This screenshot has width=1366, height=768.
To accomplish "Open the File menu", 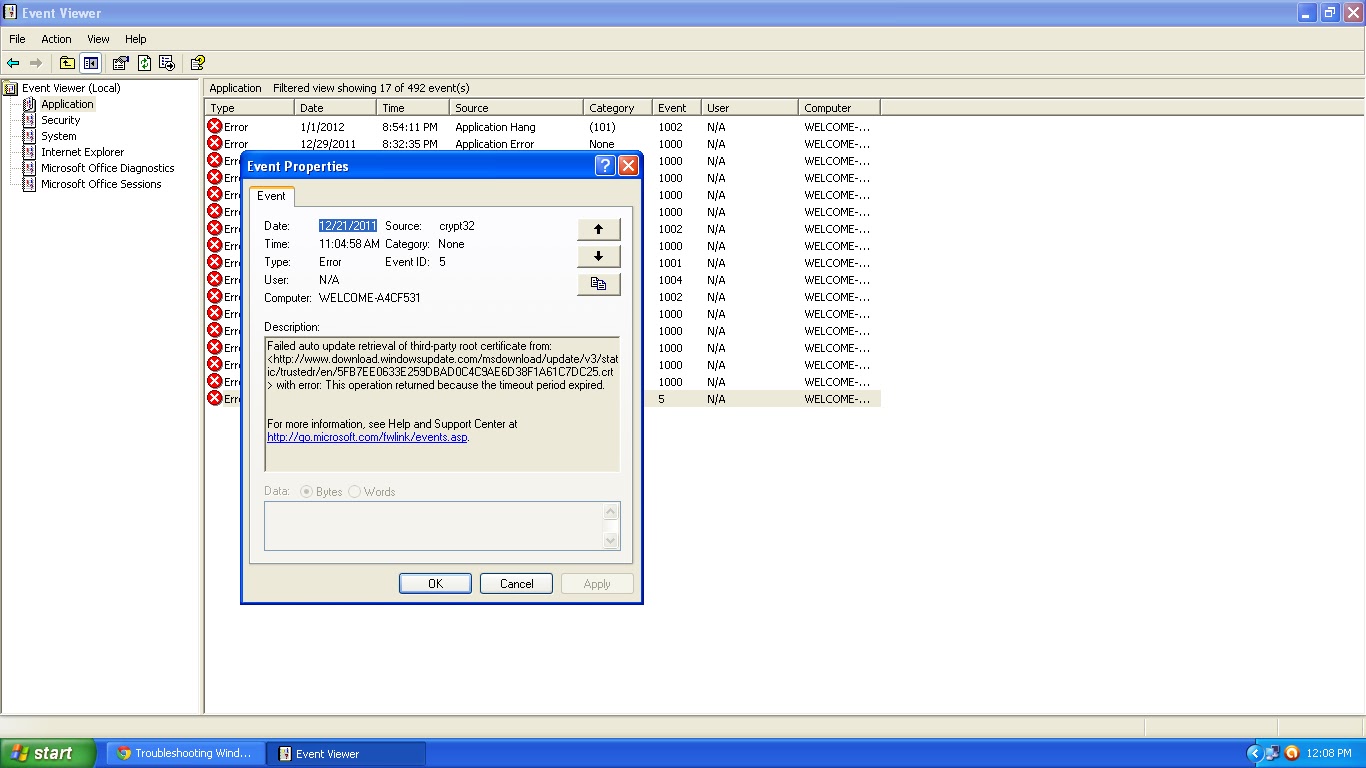I will [x=17, y=39].
